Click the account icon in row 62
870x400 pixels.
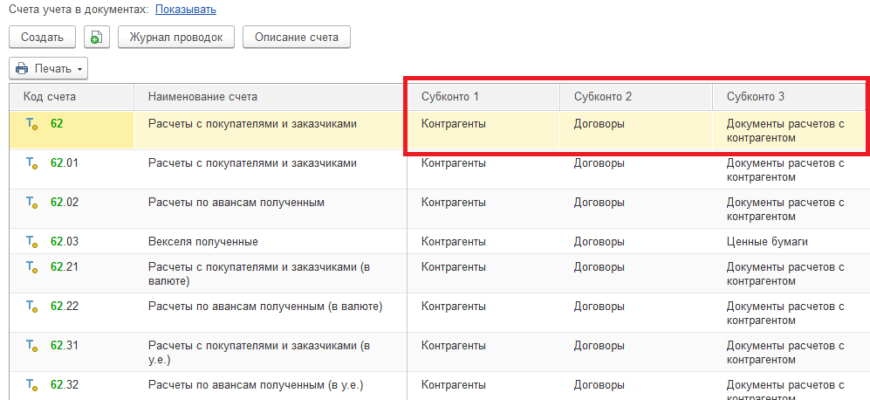(x=32, y=124)
